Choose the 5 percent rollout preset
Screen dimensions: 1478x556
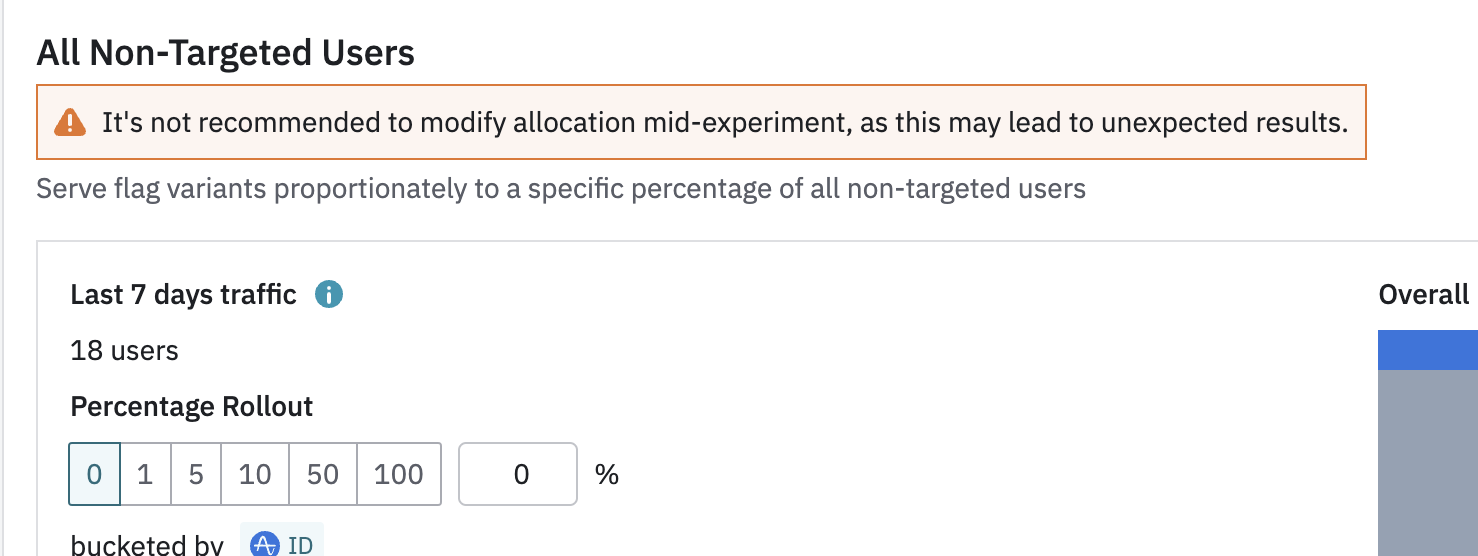(x=196, y=474)
